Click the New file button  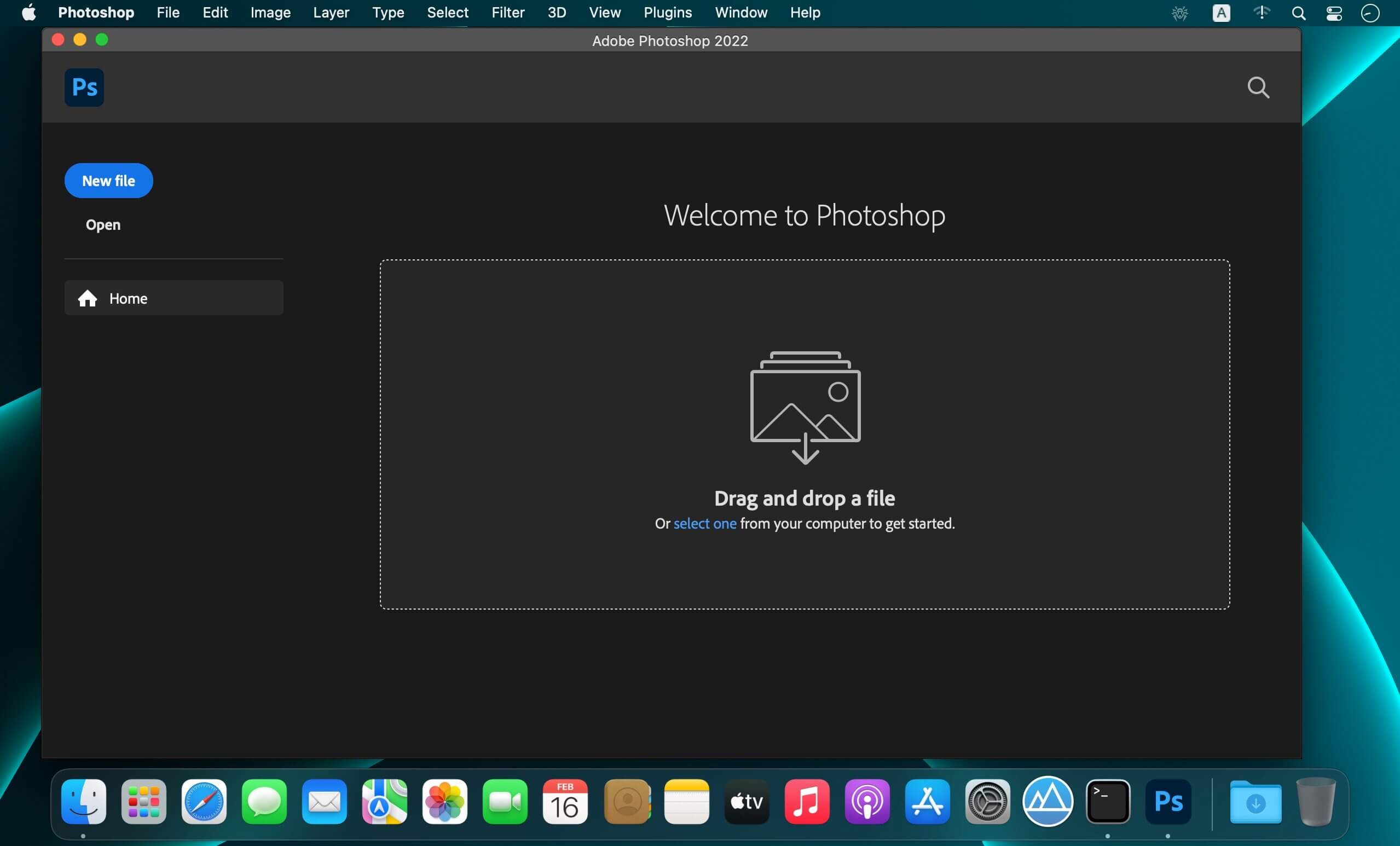click(x=108, y=180)
